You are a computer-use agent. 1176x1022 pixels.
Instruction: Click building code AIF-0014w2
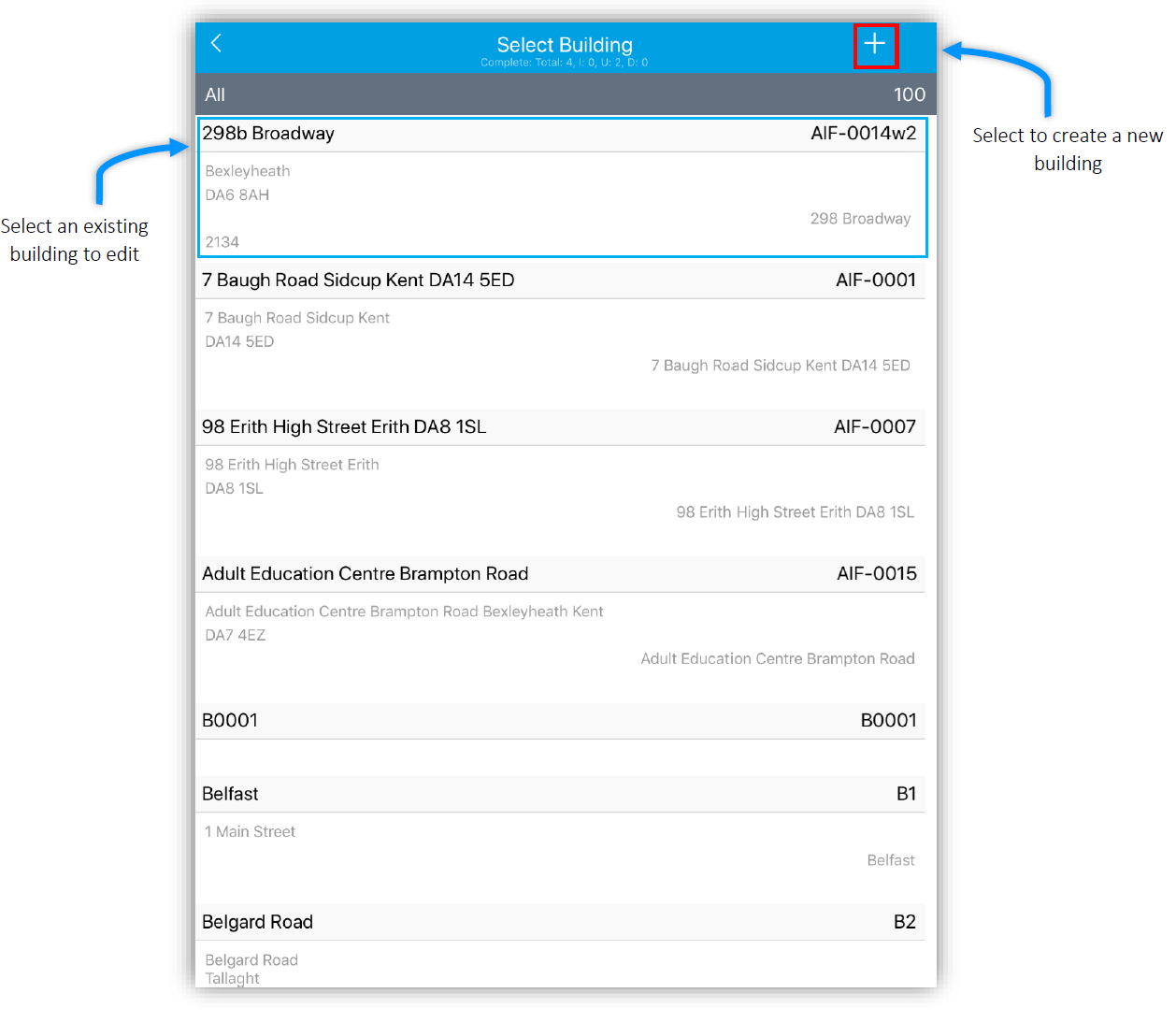[863, 134]
